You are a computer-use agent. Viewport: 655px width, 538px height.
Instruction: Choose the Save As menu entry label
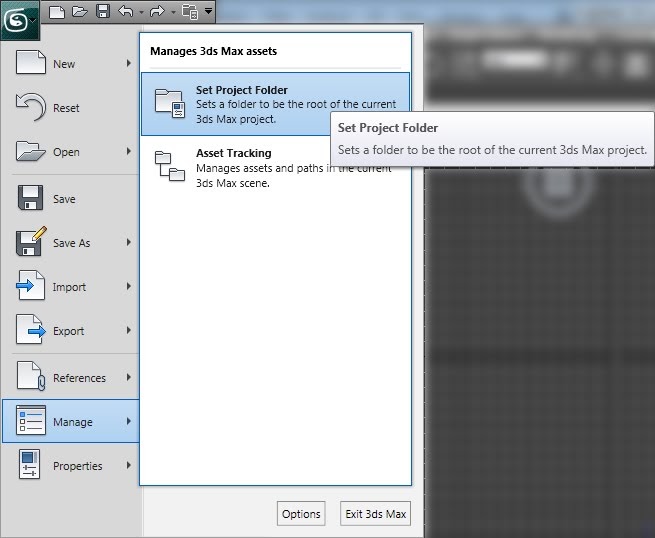(x=71, y=243)
